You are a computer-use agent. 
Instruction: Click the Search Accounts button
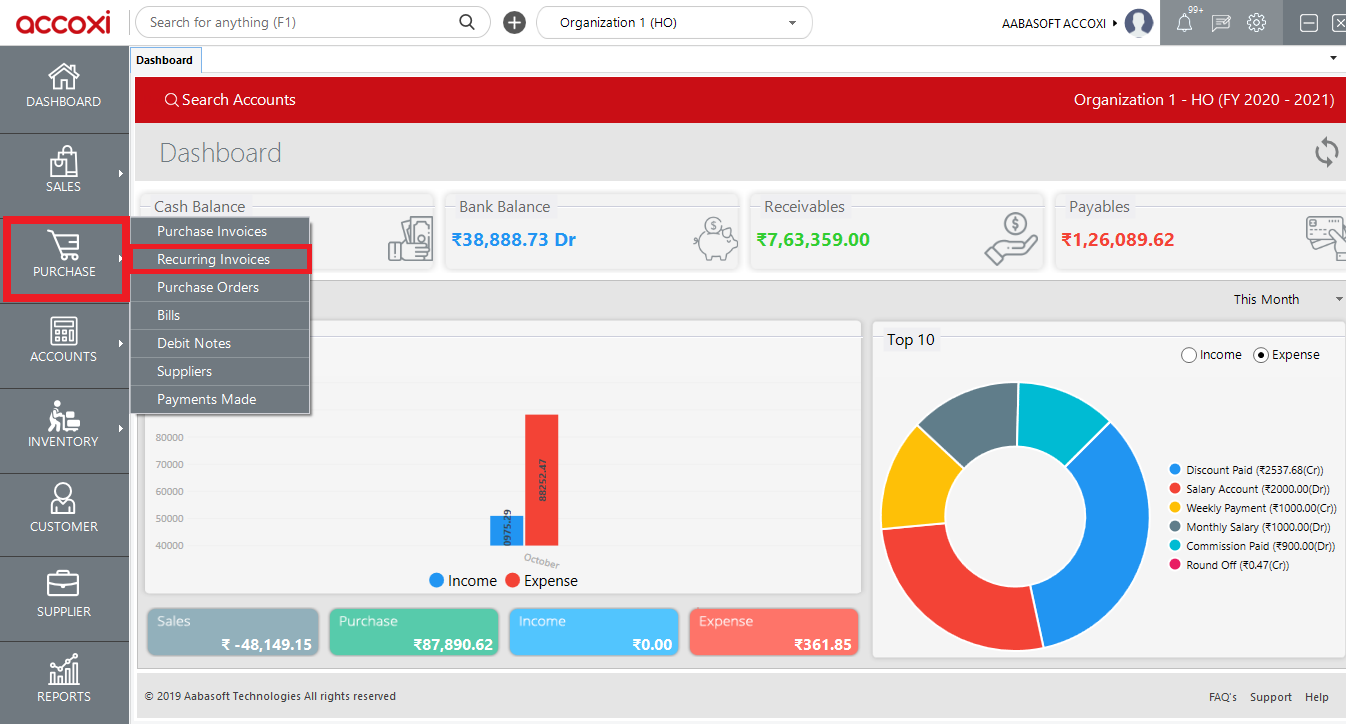tap(232, 100)
